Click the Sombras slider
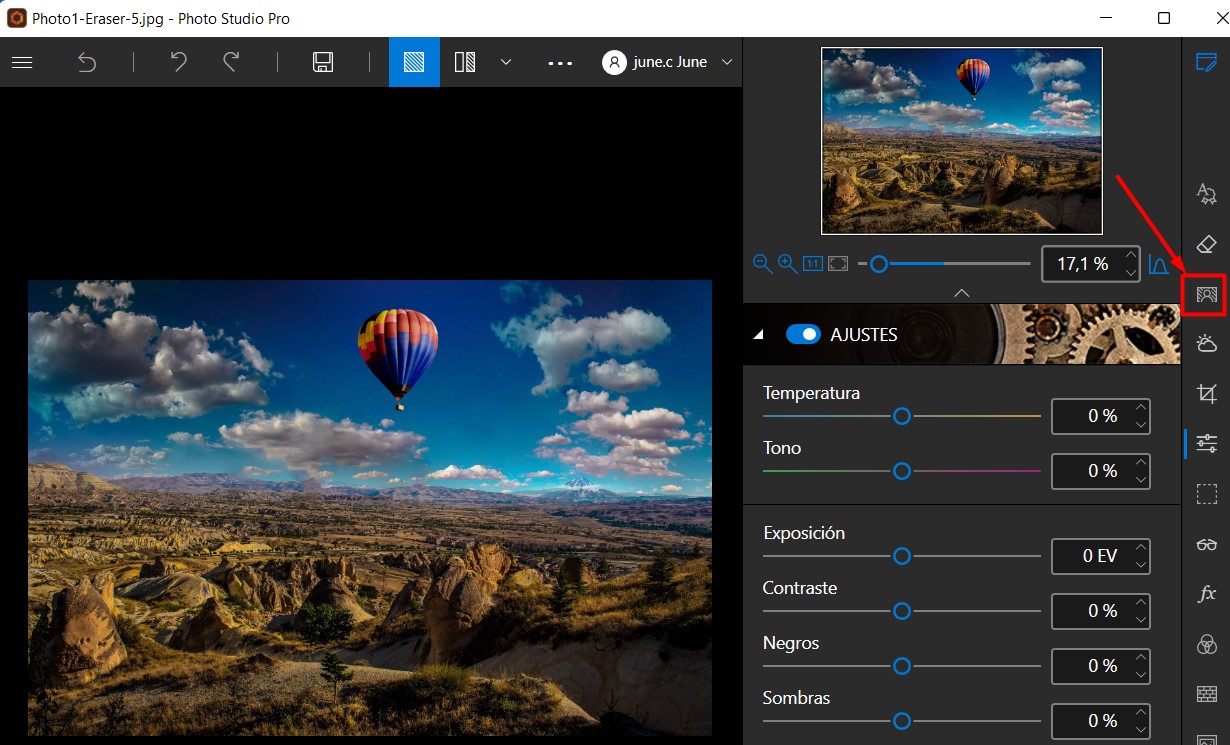Screen dimensions: 1230x745 click(x=902, y=720)
